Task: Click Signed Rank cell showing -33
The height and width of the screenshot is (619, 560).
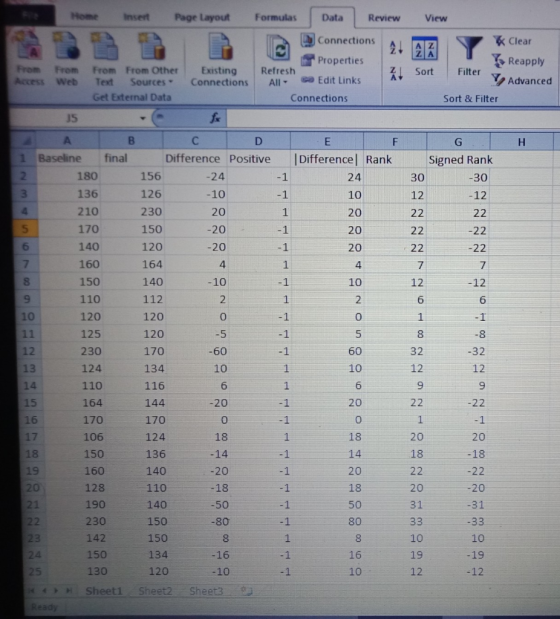Action: point(456,522)
